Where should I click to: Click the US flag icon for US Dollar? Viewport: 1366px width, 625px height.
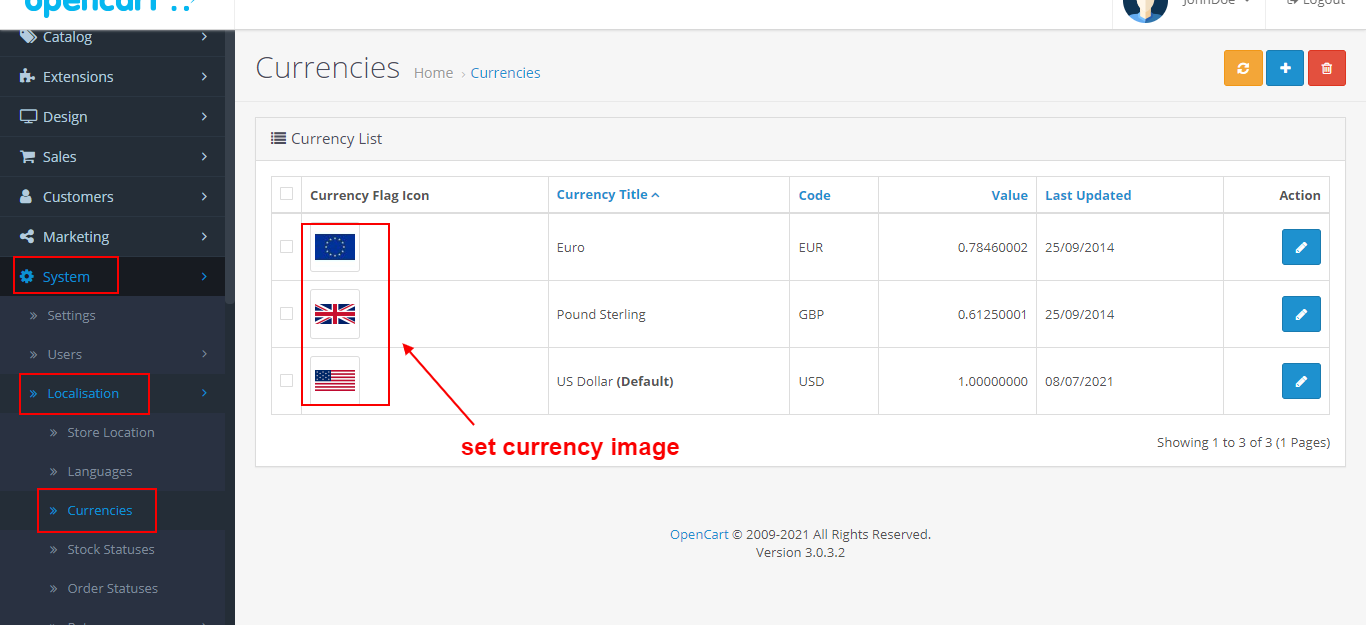click(x=335, y=380)
